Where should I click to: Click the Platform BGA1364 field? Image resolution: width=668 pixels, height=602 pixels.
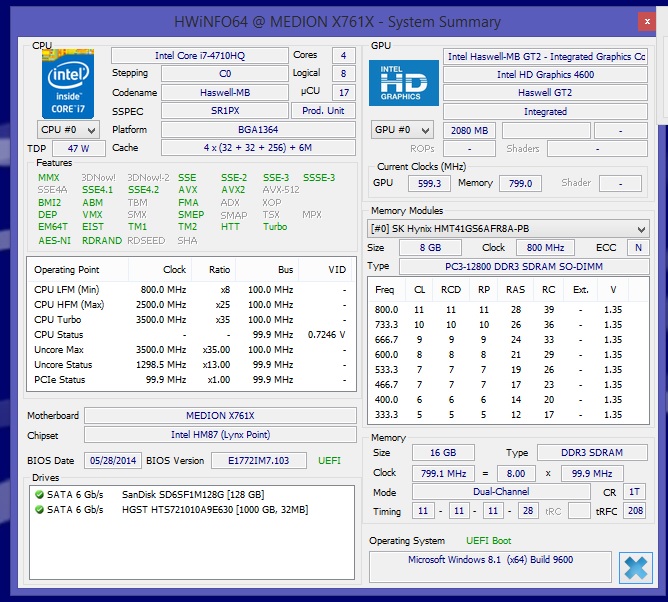[x=258, y=130]
